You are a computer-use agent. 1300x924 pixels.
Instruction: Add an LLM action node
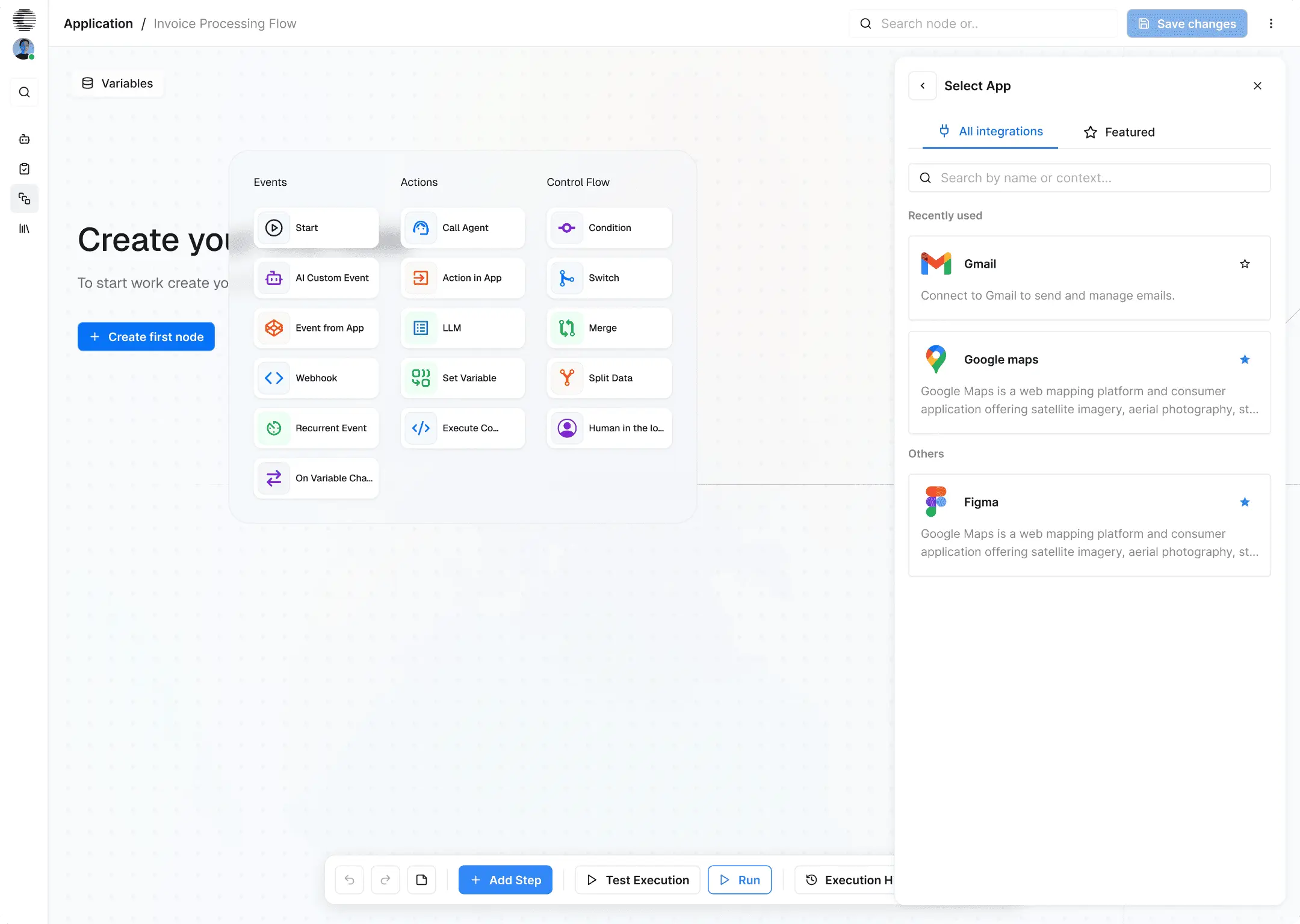462,328
